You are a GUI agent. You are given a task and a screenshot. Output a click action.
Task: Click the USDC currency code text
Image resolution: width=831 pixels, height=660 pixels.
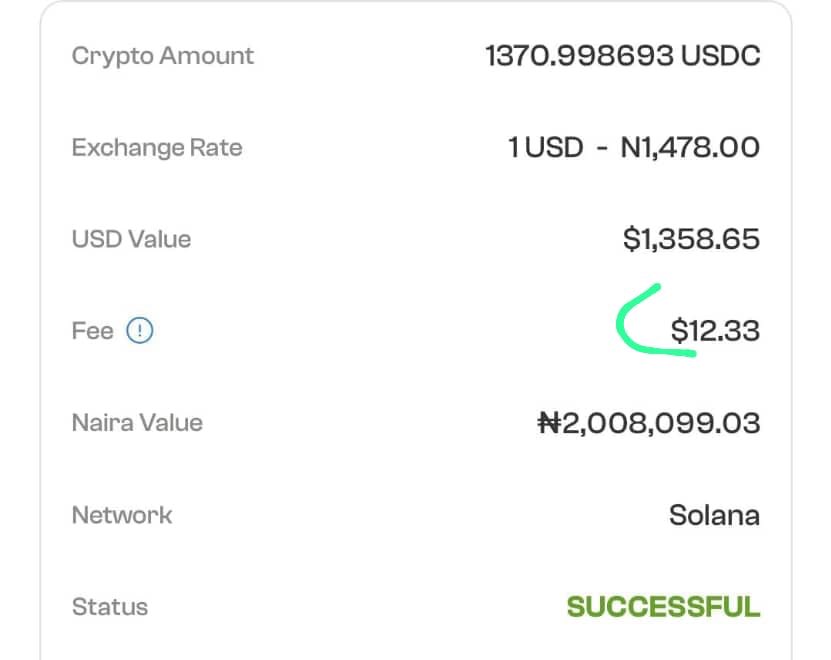click(720, 56)
